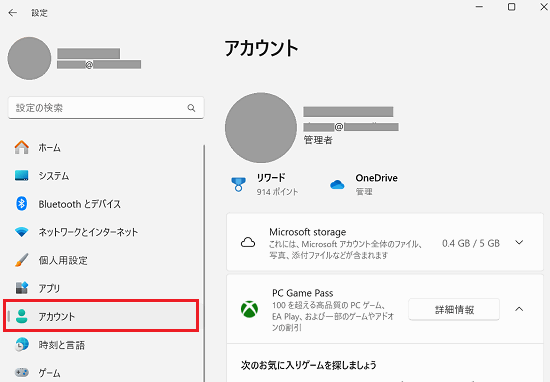
Task: Click the 詳細情報 button
Action: point(454,309)
